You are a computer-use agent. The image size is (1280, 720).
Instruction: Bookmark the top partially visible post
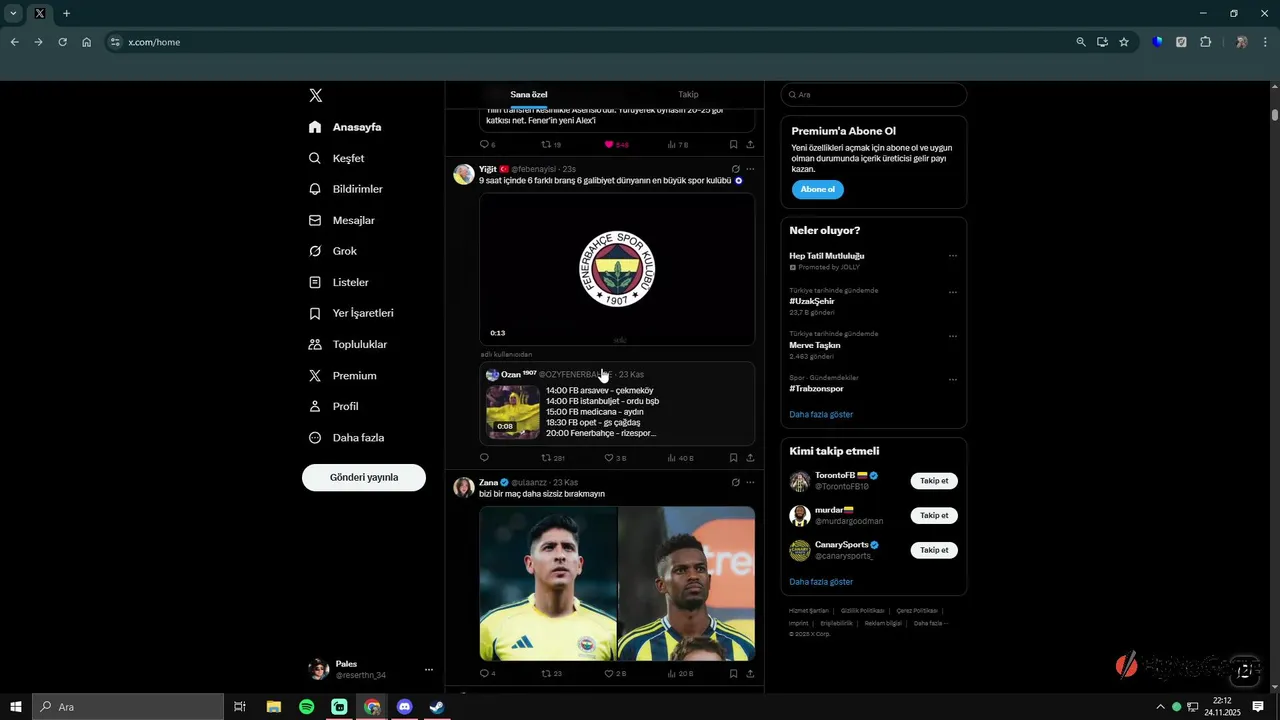[x=733, y=145]
